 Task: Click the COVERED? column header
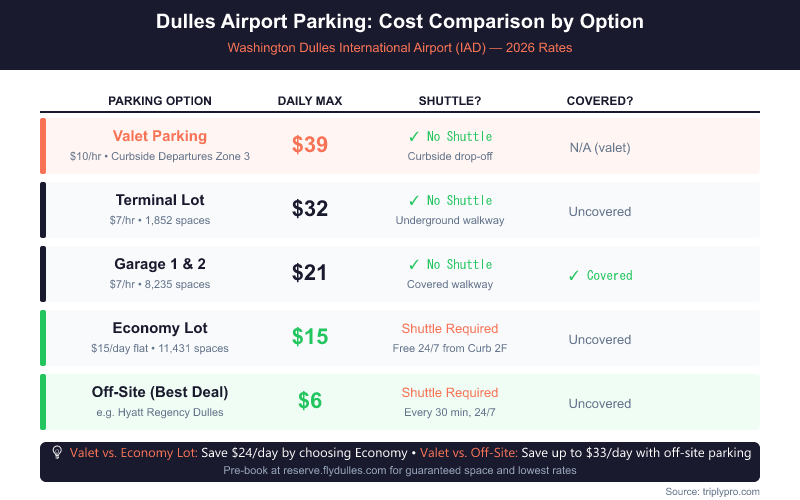[600, 100]
